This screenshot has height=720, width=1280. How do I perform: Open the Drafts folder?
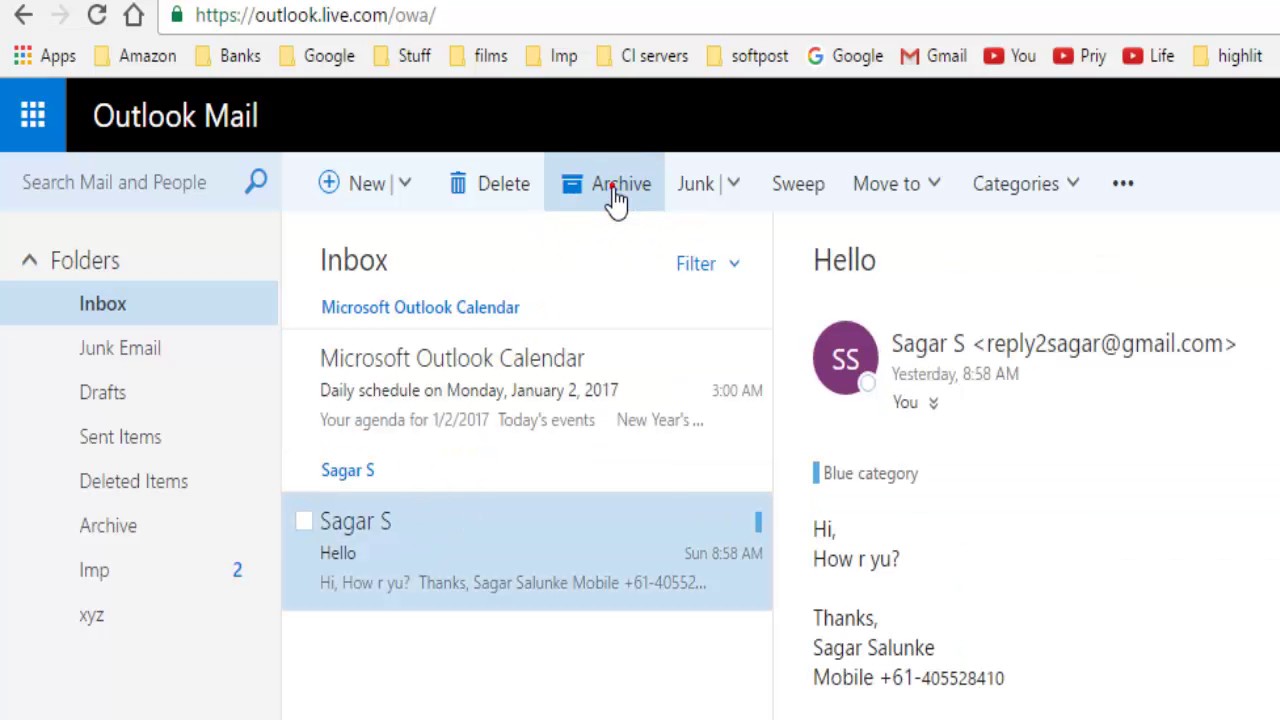102,392
